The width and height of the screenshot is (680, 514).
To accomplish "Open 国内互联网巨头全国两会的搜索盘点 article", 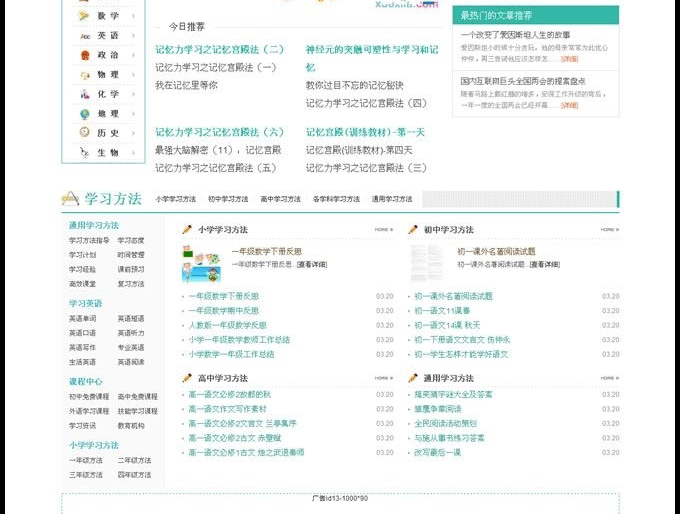I will 523,81.
